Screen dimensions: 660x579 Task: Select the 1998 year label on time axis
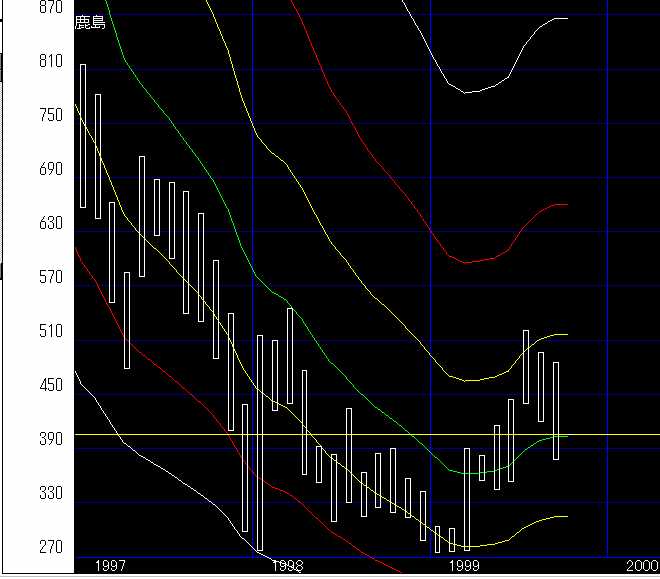[288, 566]
